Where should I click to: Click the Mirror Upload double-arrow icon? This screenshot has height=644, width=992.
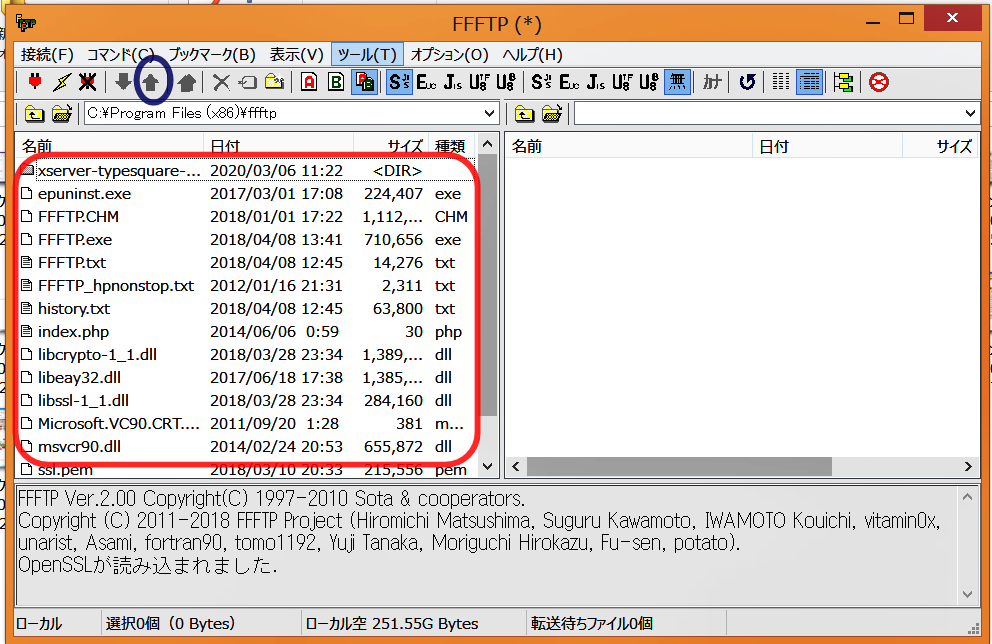(187, 82)
